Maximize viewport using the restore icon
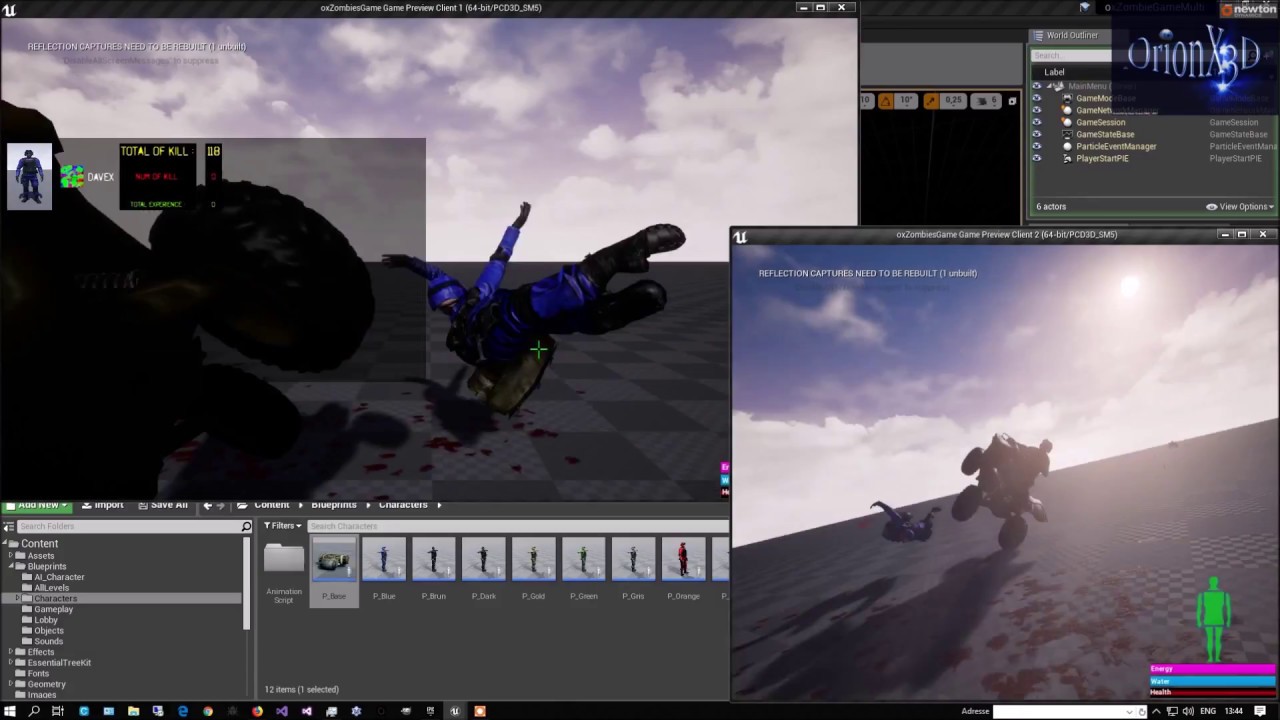The height and width of the screenshot is (720, 1280). [1012, 100]
